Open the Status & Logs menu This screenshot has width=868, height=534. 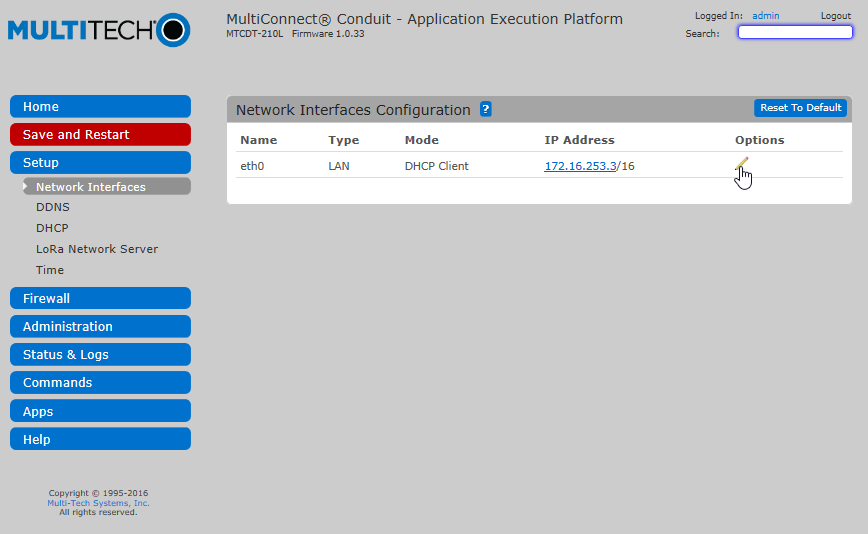(100, 355)
